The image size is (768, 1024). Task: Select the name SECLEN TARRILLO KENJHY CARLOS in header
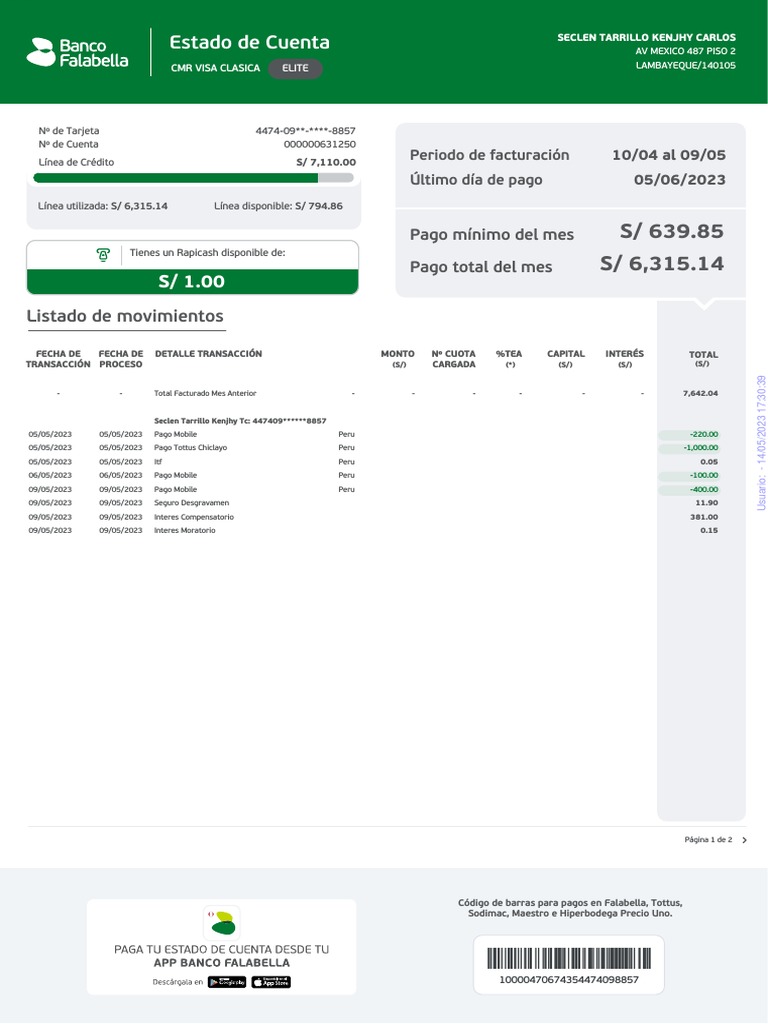647,37
